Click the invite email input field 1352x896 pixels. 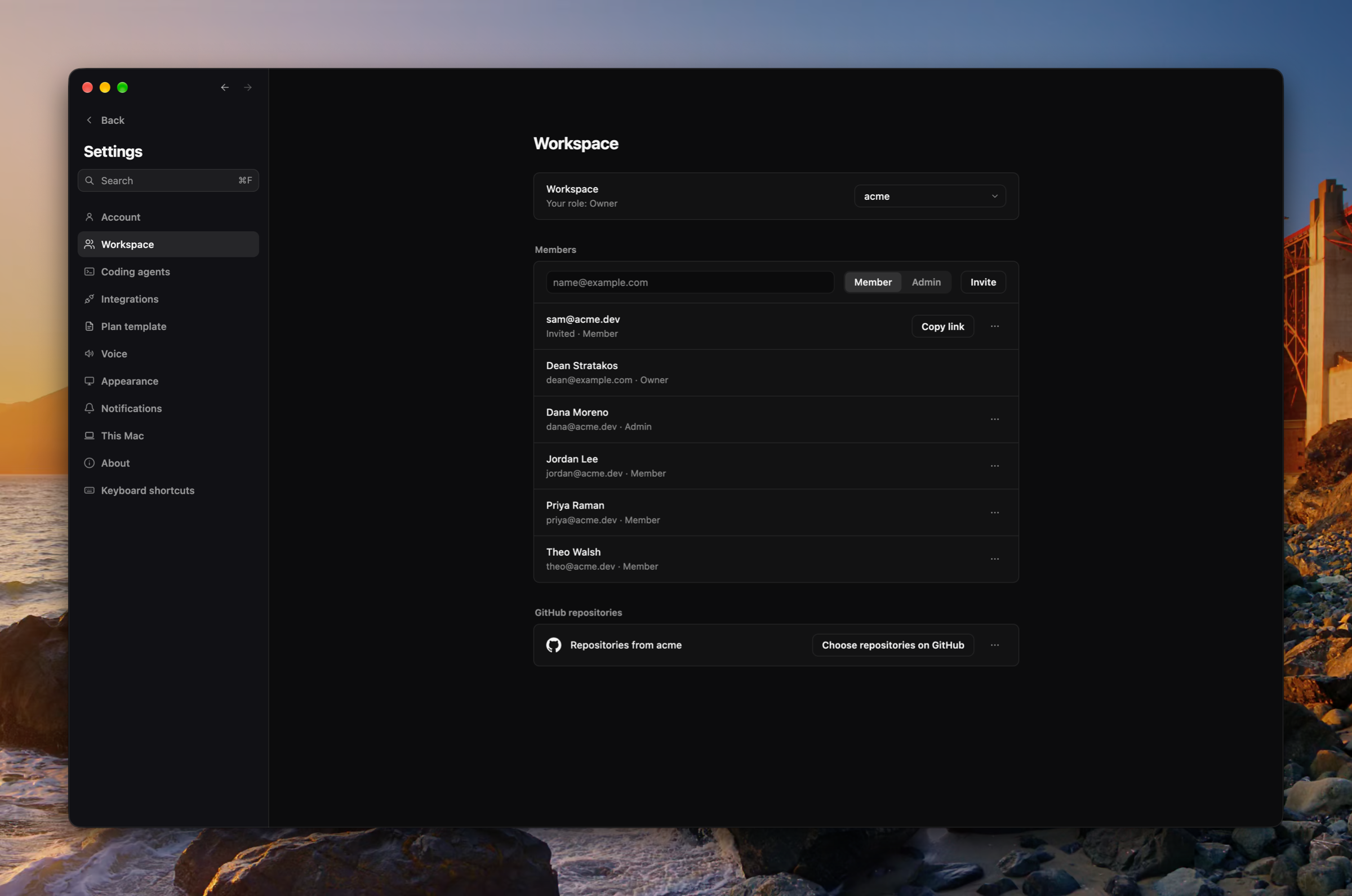pyautogui.click(x=690, y=282)
